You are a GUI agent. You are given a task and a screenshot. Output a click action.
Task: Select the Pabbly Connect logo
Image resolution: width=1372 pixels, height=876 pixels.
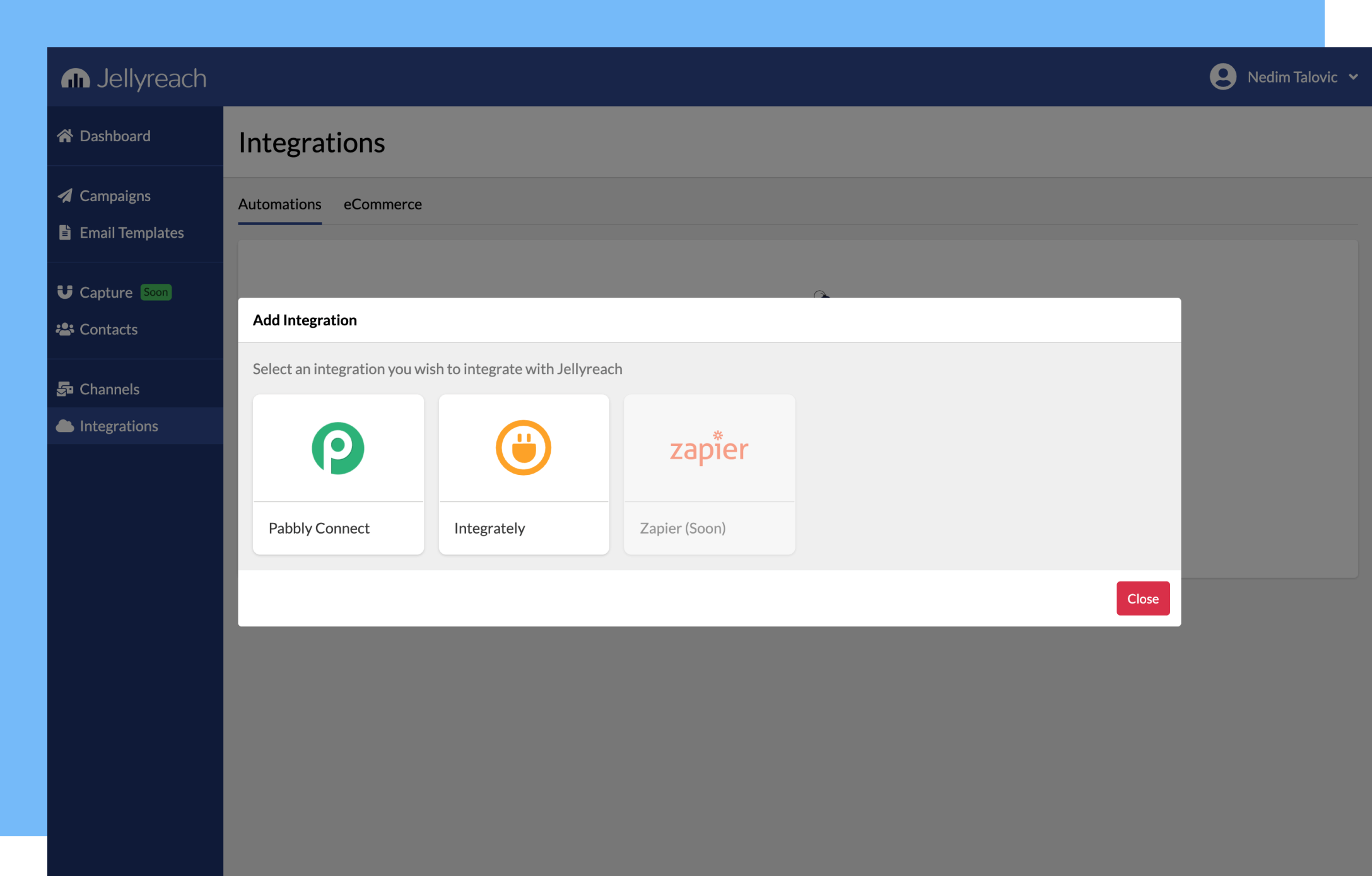(338, 448)
